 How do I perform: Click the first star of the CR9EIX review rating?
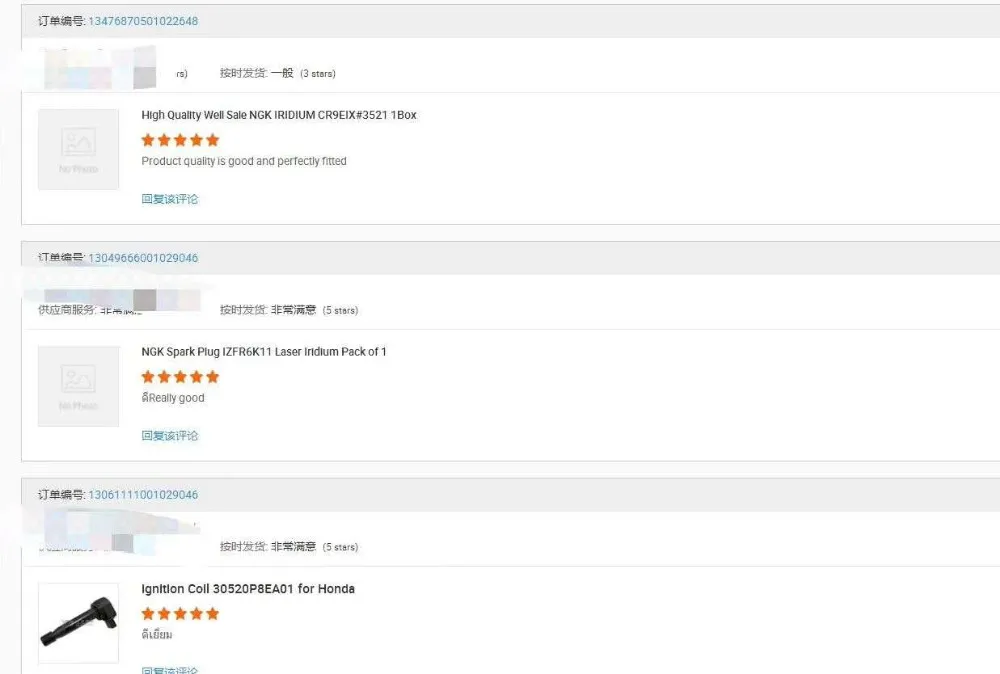pos(148,140)
